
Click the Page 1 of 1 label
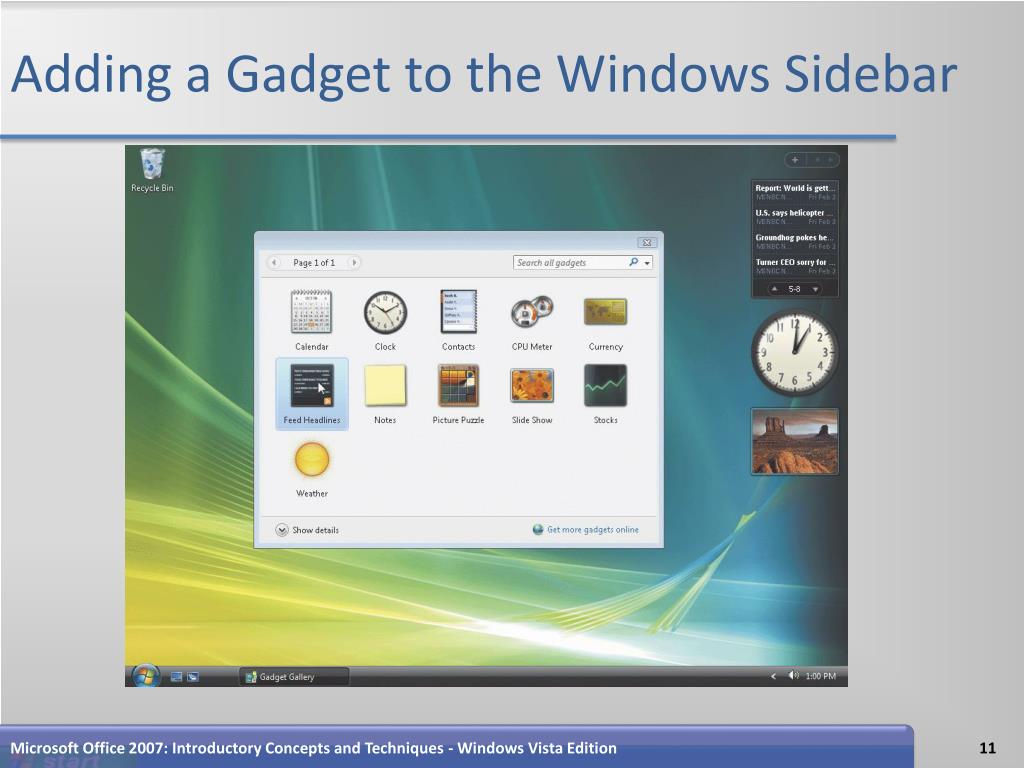point(314,263)
